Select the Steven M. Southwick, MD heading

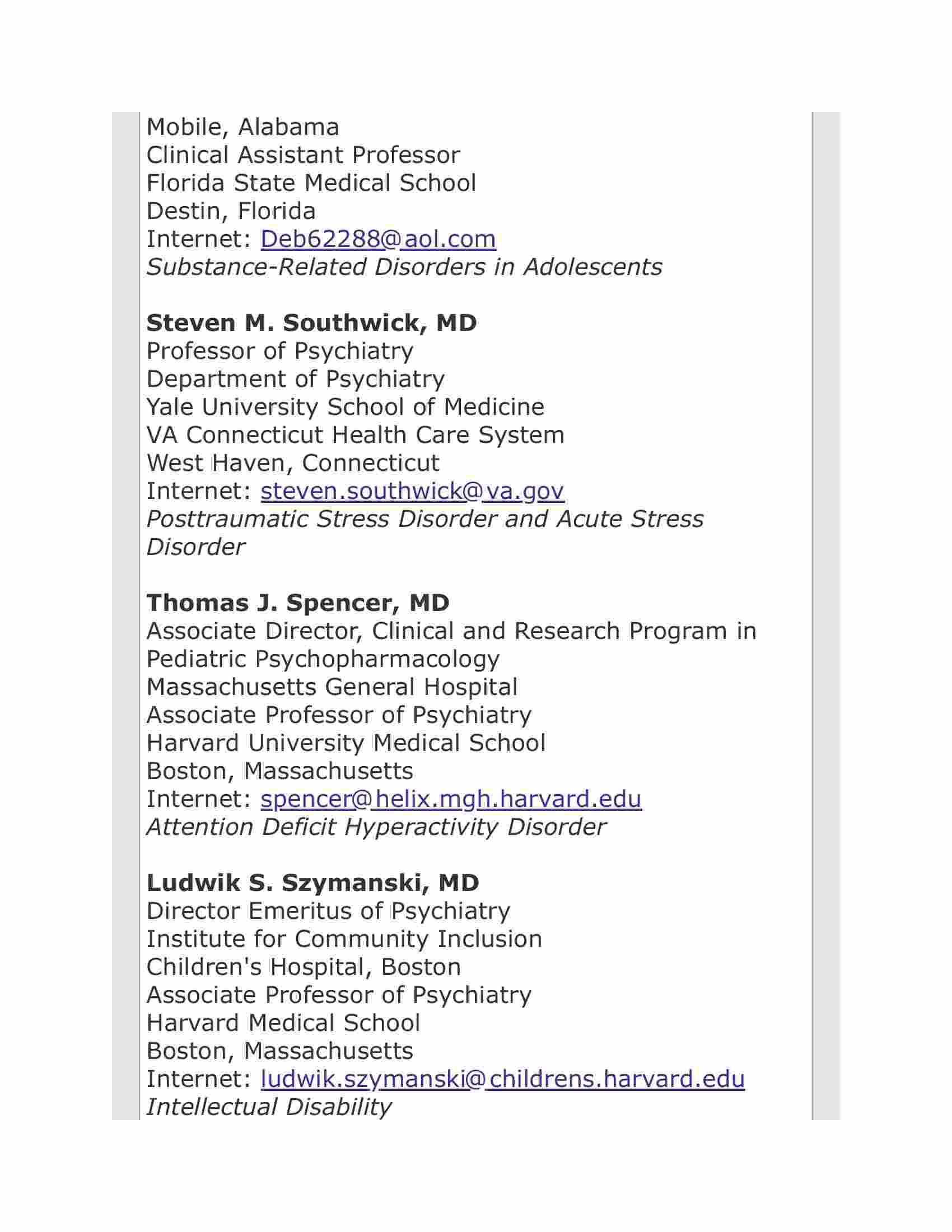[312, 323]
